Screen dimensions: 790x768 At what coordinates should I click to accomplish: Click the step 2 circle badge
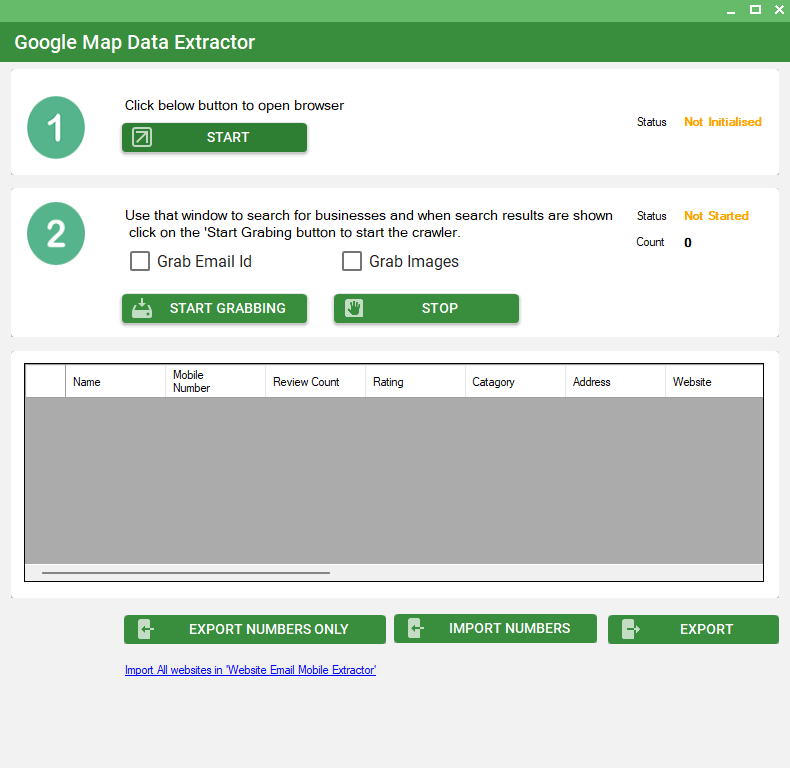tap(56, 234)
